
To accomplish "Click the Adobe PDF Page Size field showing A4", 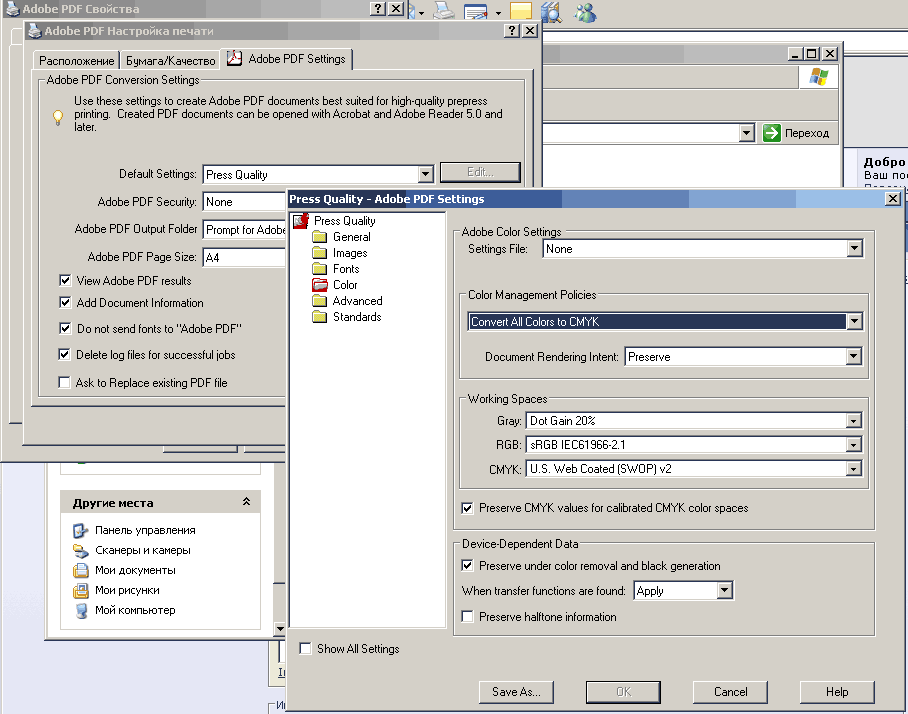I will 244,258.
